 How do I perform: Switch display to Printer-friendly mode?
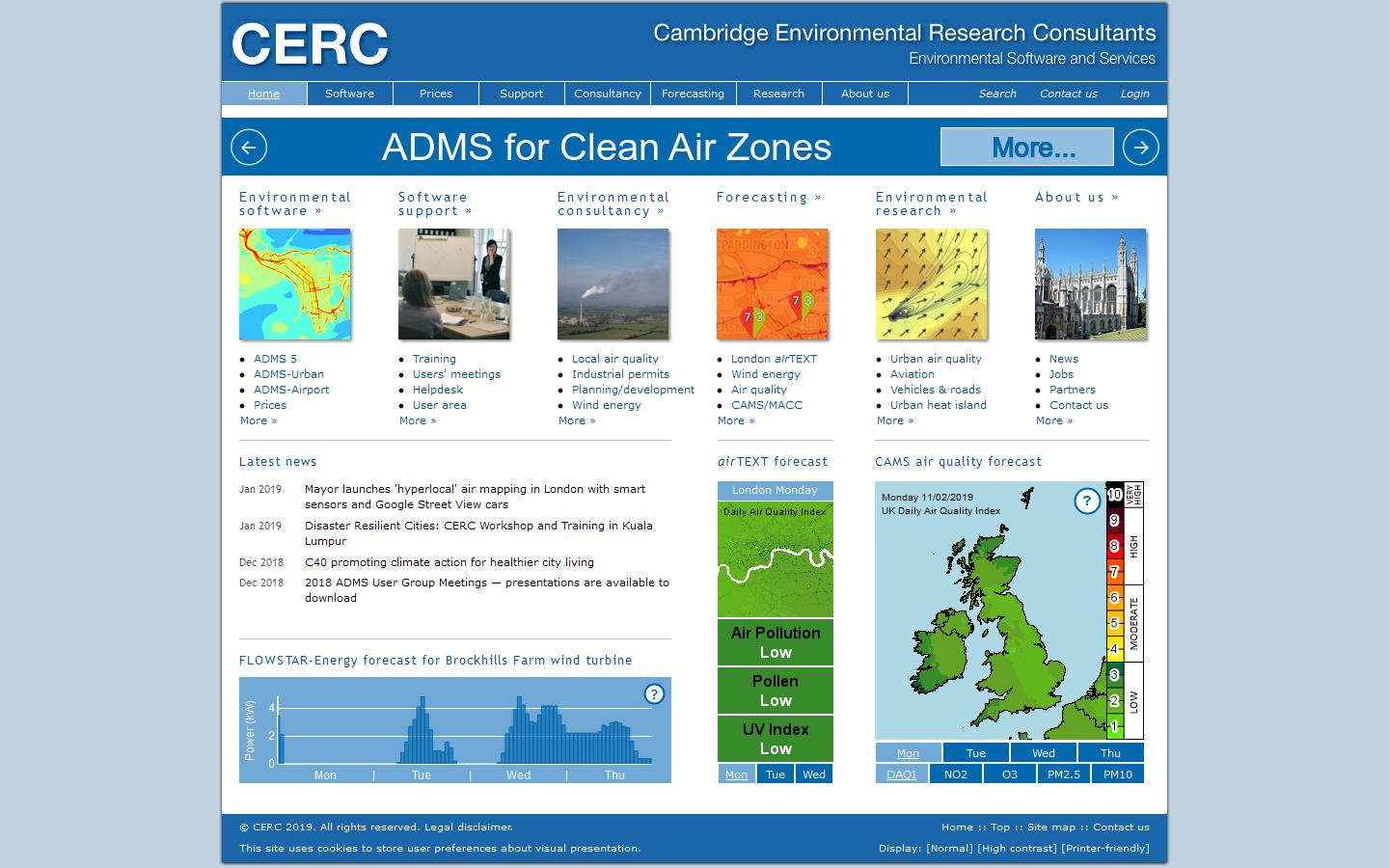click(x=1105, y=848)
